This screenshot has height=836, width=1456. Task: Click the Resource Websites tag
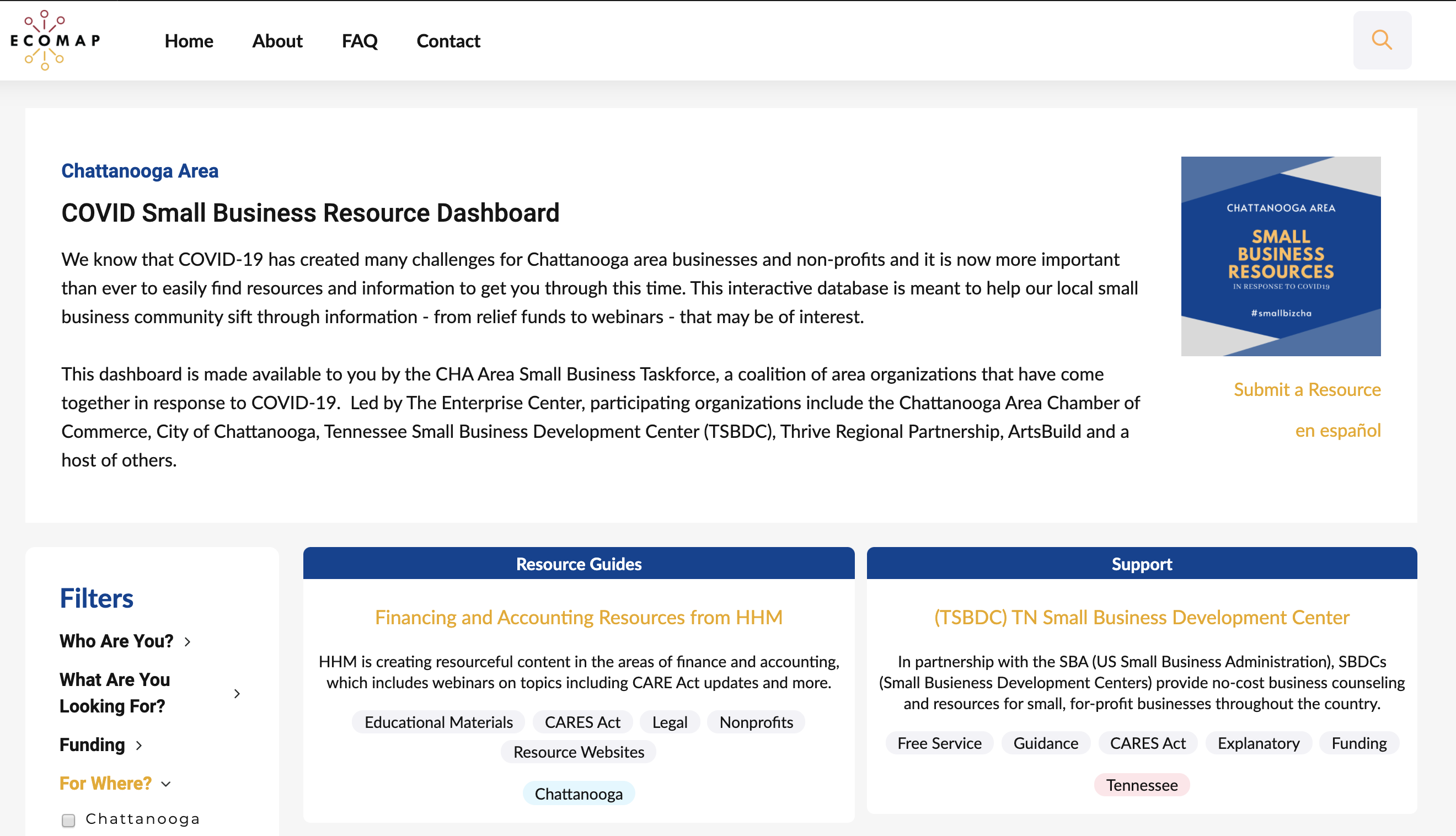(x=578, y=752)
